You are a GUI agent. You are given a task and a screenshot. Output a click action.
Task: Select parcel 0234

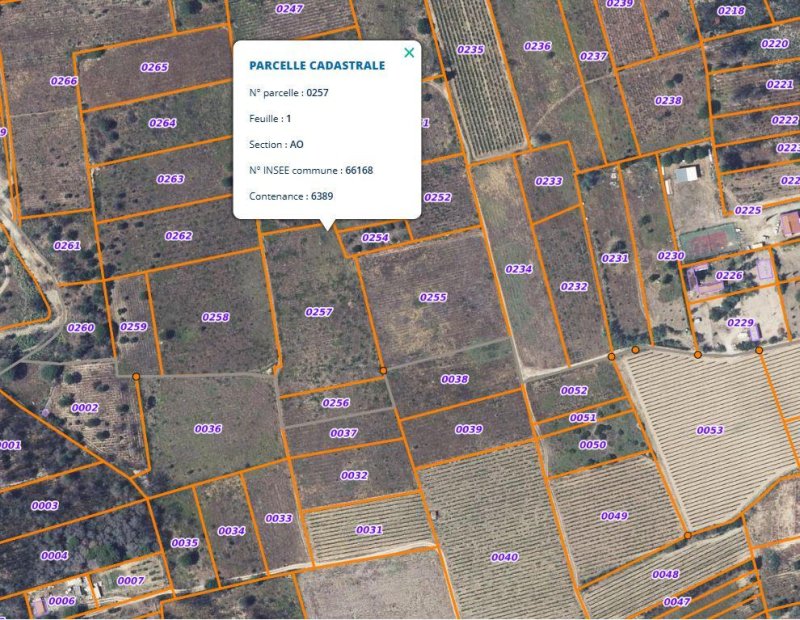[x=518, y=269]
